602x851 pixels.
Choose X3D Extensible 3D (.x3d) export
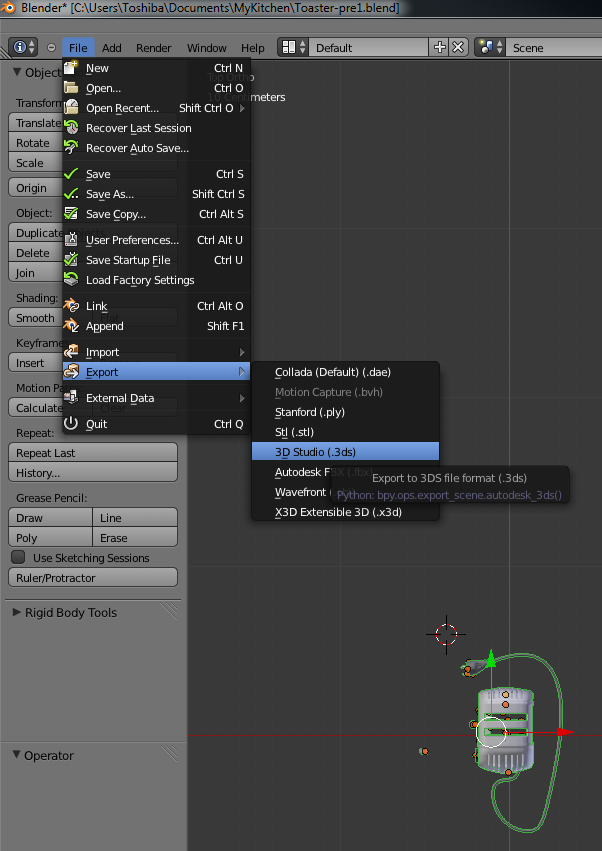pos(345,512)
